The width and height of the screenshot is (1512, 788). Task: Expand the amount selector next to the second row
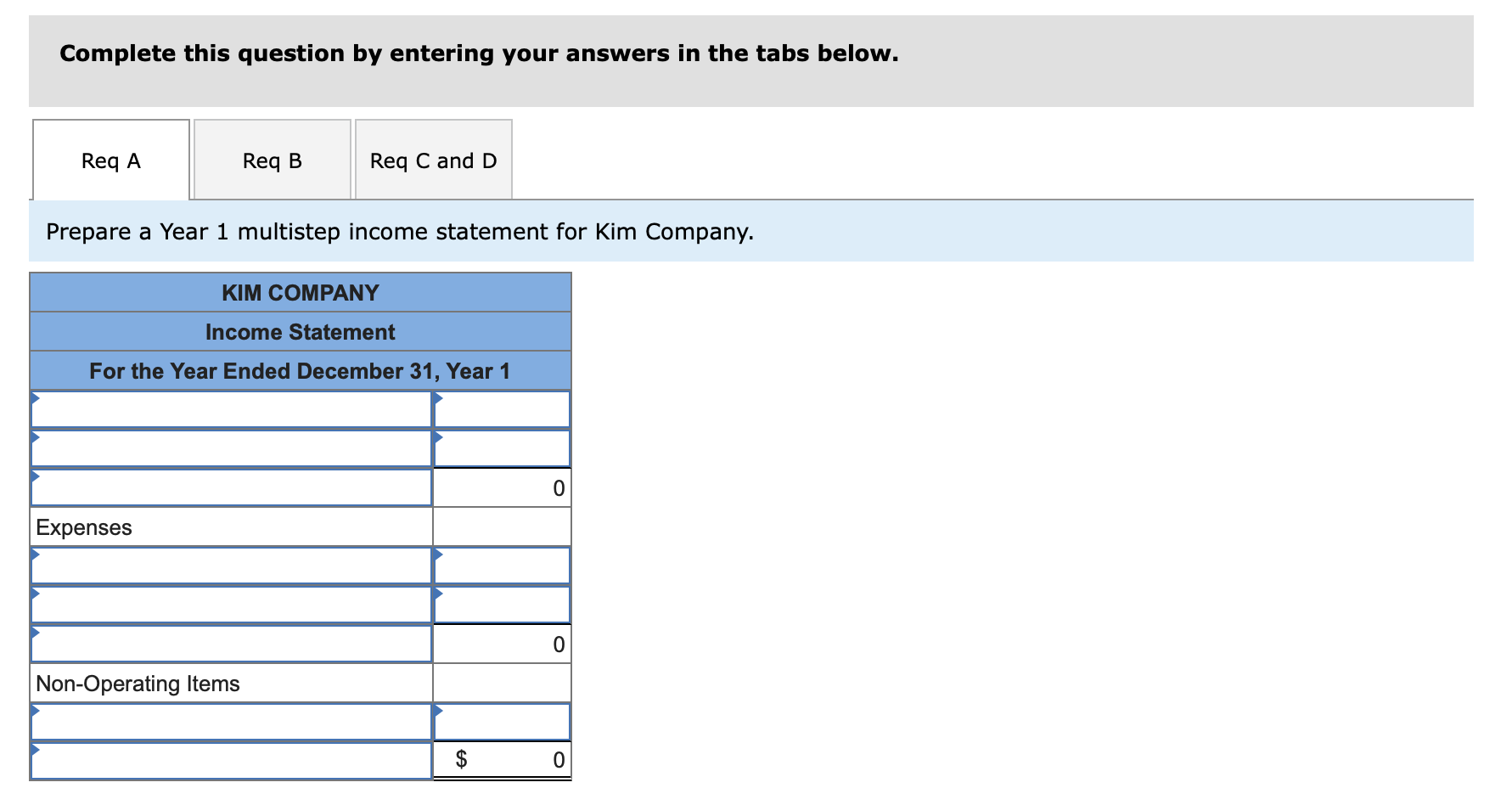[501, 447]
